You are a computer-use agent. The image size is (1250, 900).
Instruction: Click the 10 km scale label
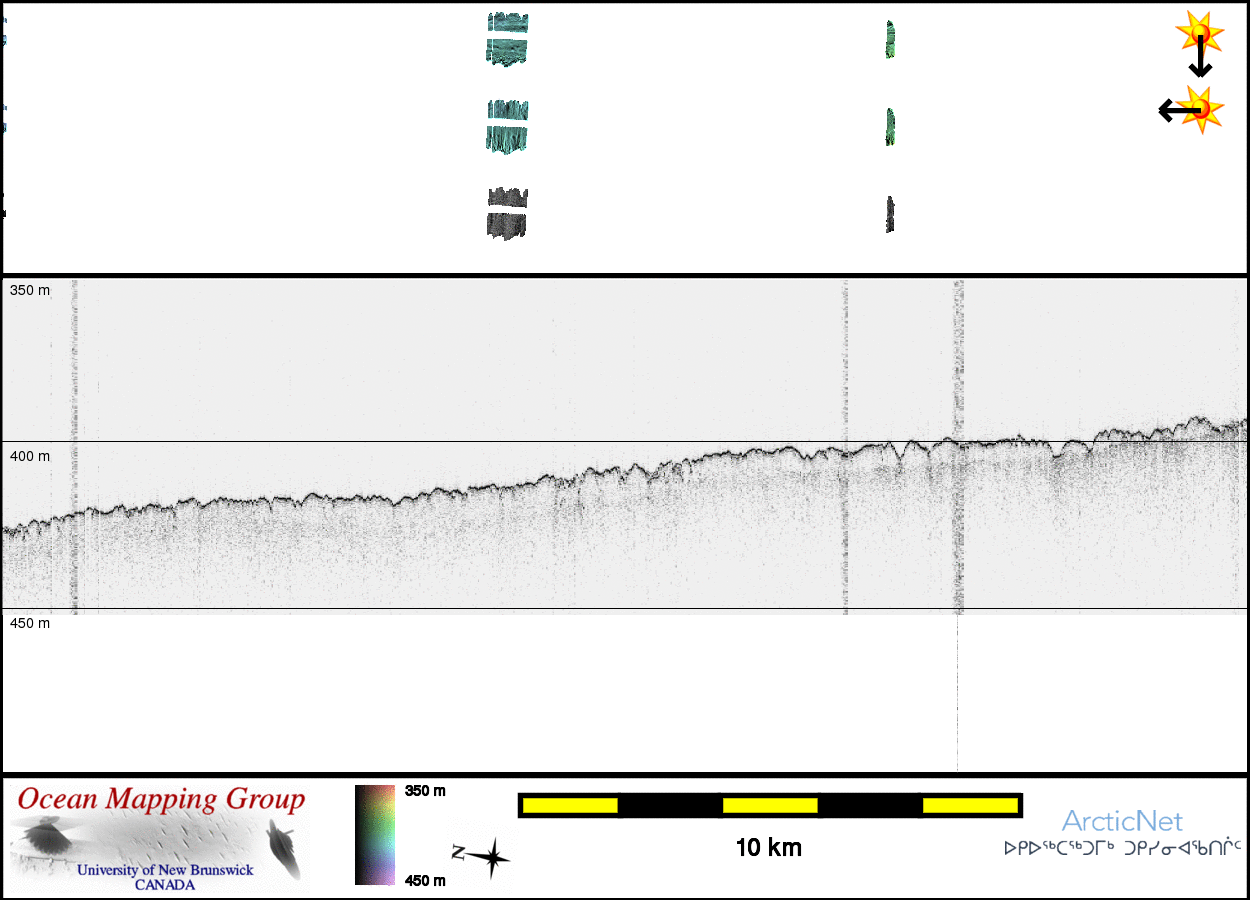click(768, 848)
